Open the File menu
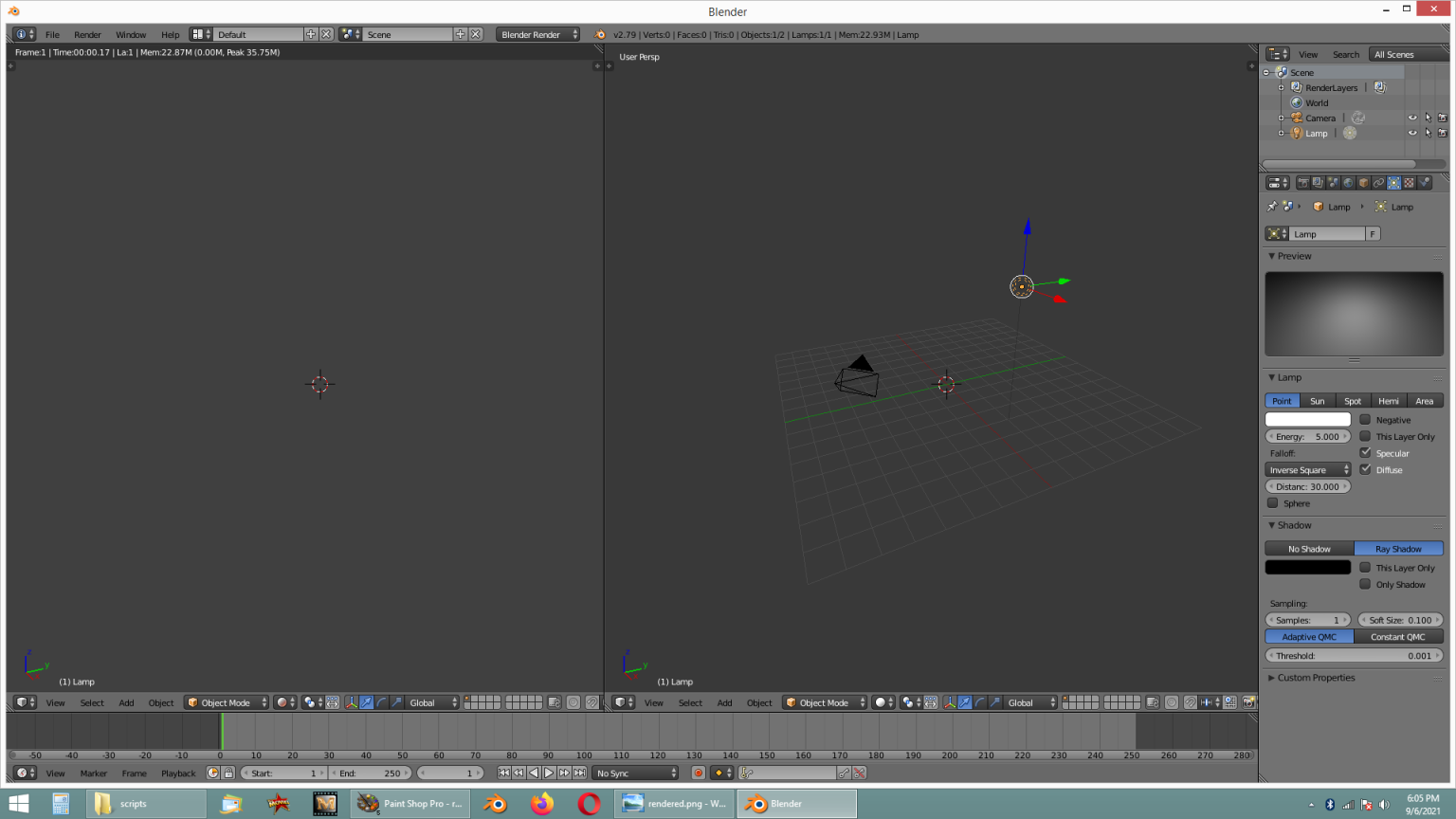Screen dimensions: 1456x819 (x=52, y=35)
